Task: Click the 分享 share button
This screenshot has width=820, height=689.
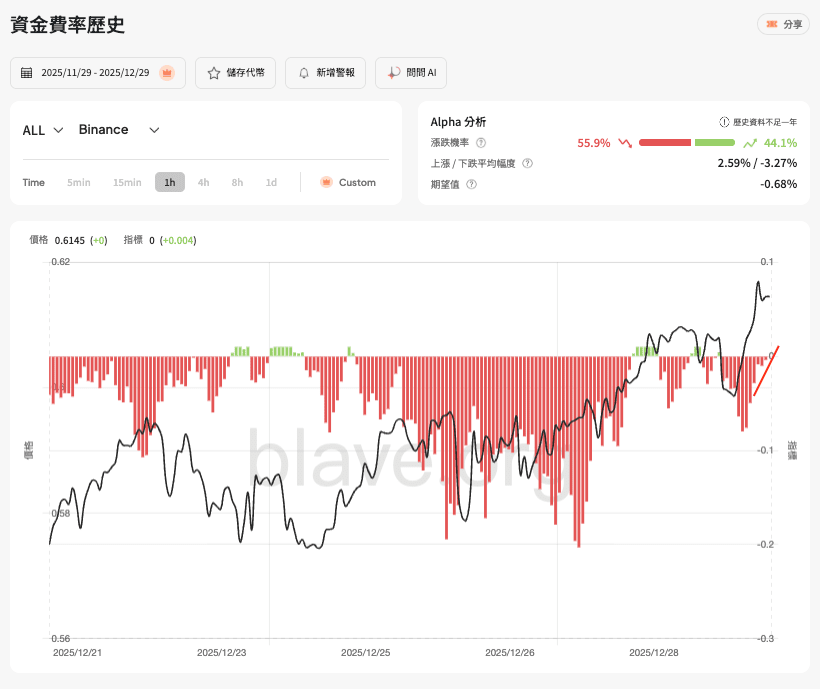Action: (783, 24)
